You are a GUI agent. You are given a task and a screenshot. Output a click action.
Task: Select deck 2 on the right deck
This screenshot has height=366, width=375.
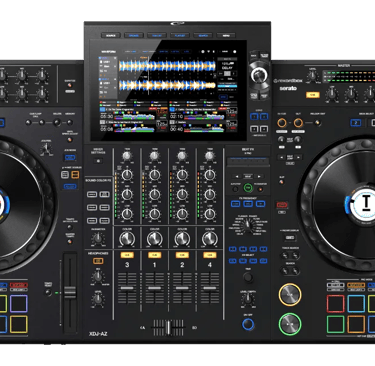356,123
